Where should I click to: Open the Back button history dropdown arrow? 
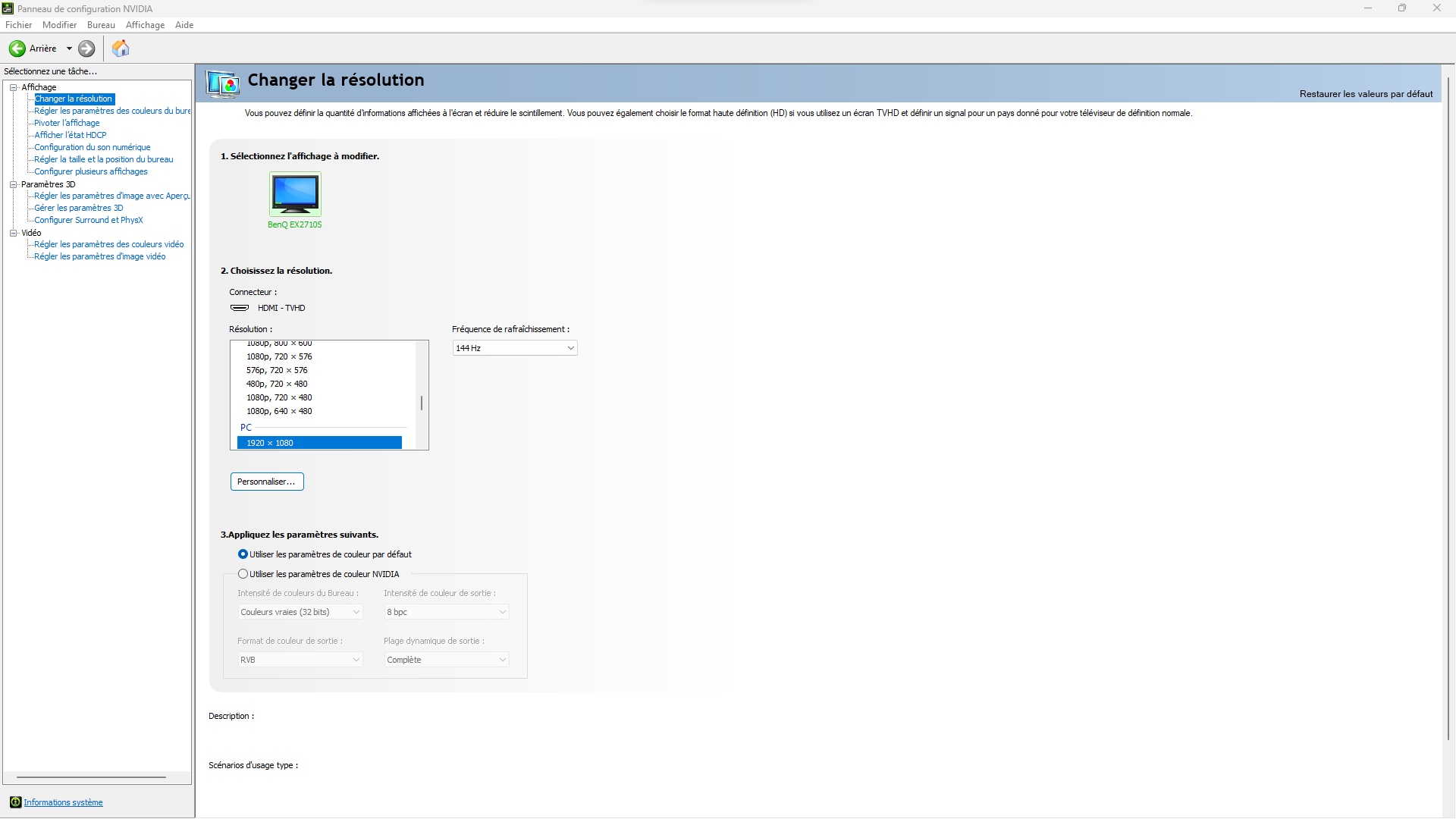point(69,49)
